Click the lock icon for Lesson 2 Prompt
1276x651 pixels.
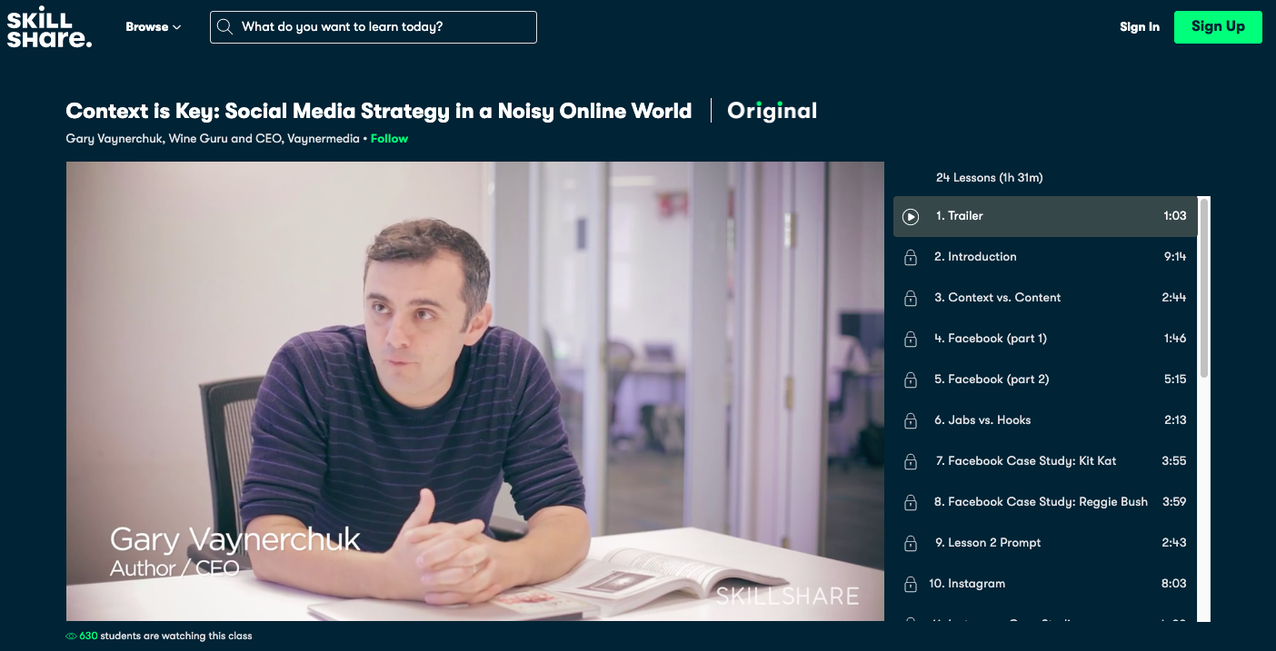[910, 543]
